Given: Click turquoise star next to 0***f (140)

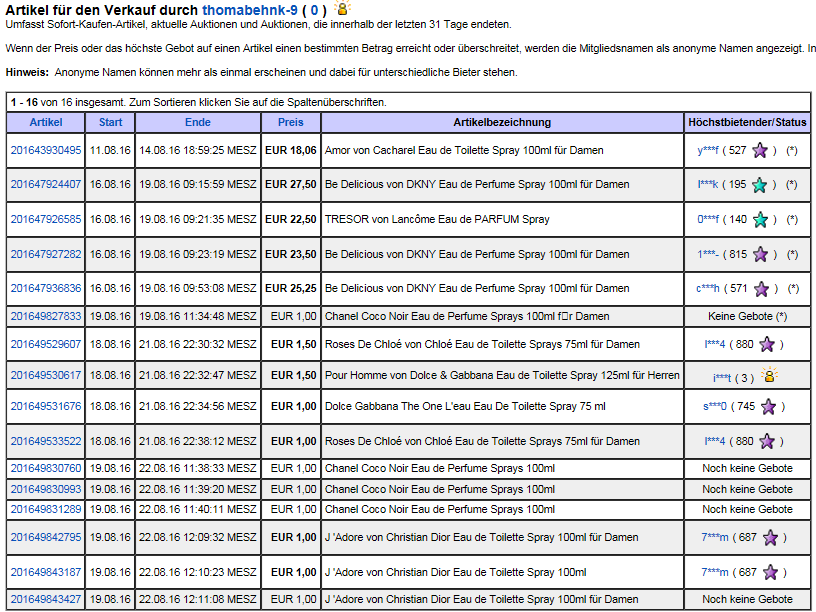Looking at the screenshot, I should point(760,220).
